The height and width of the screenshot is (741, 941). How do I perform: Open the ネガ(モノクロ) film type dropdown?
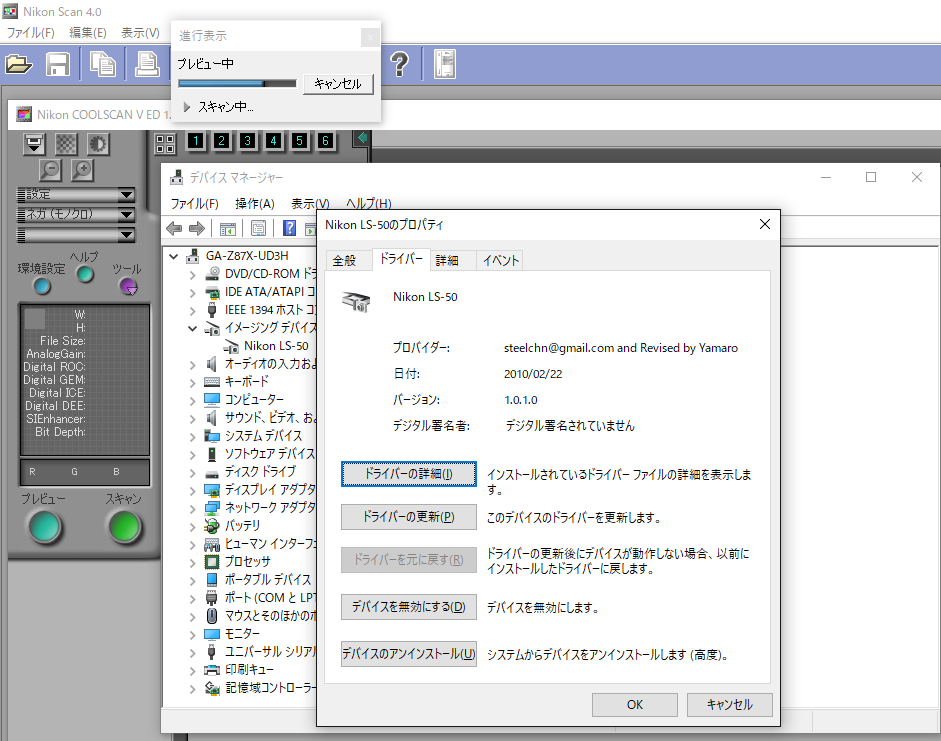point(76,214)
